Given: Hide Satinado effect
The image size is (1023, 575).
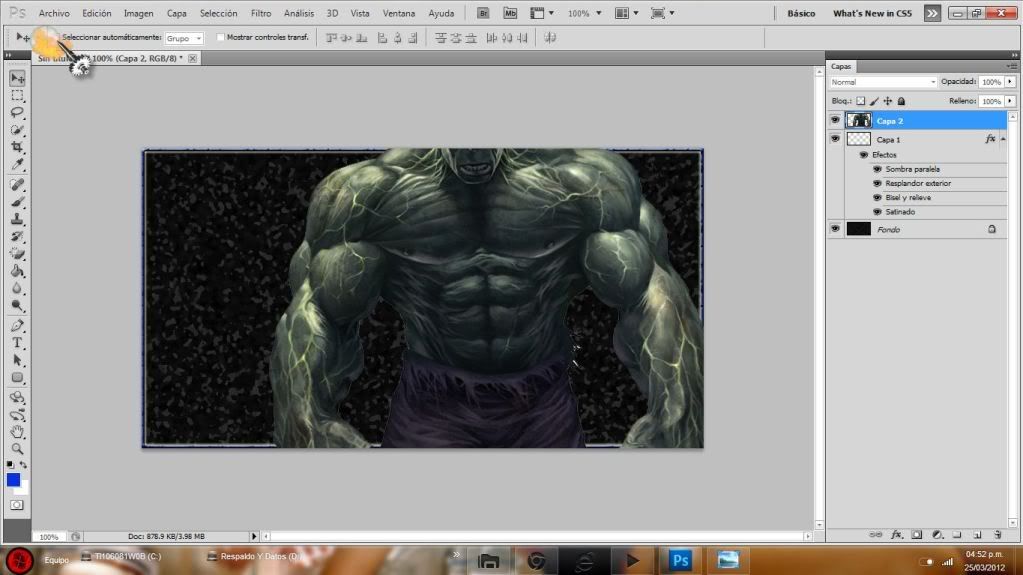Looking at the screenshot, I should coord(878,212).
